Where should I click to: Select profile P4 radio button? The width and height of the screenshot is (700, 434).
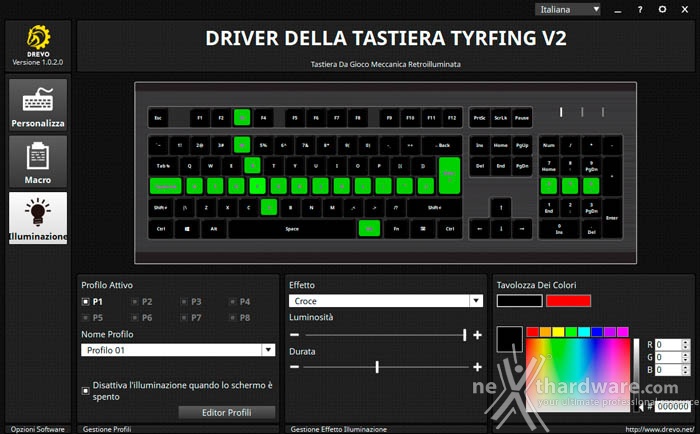click(x=232, y=302)
